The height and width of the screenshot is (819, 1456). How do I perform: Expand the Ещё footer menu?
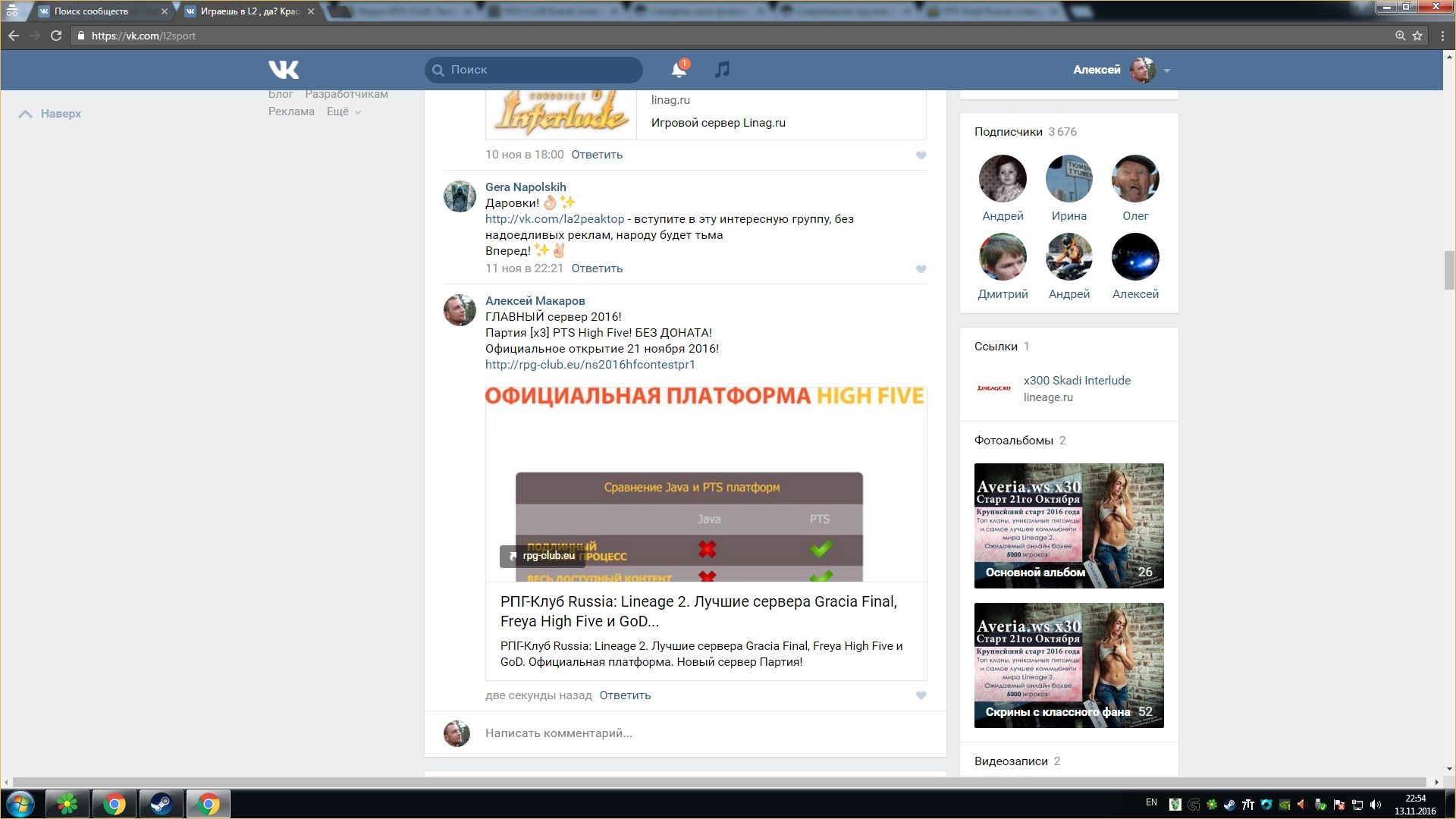coord(344,111)
